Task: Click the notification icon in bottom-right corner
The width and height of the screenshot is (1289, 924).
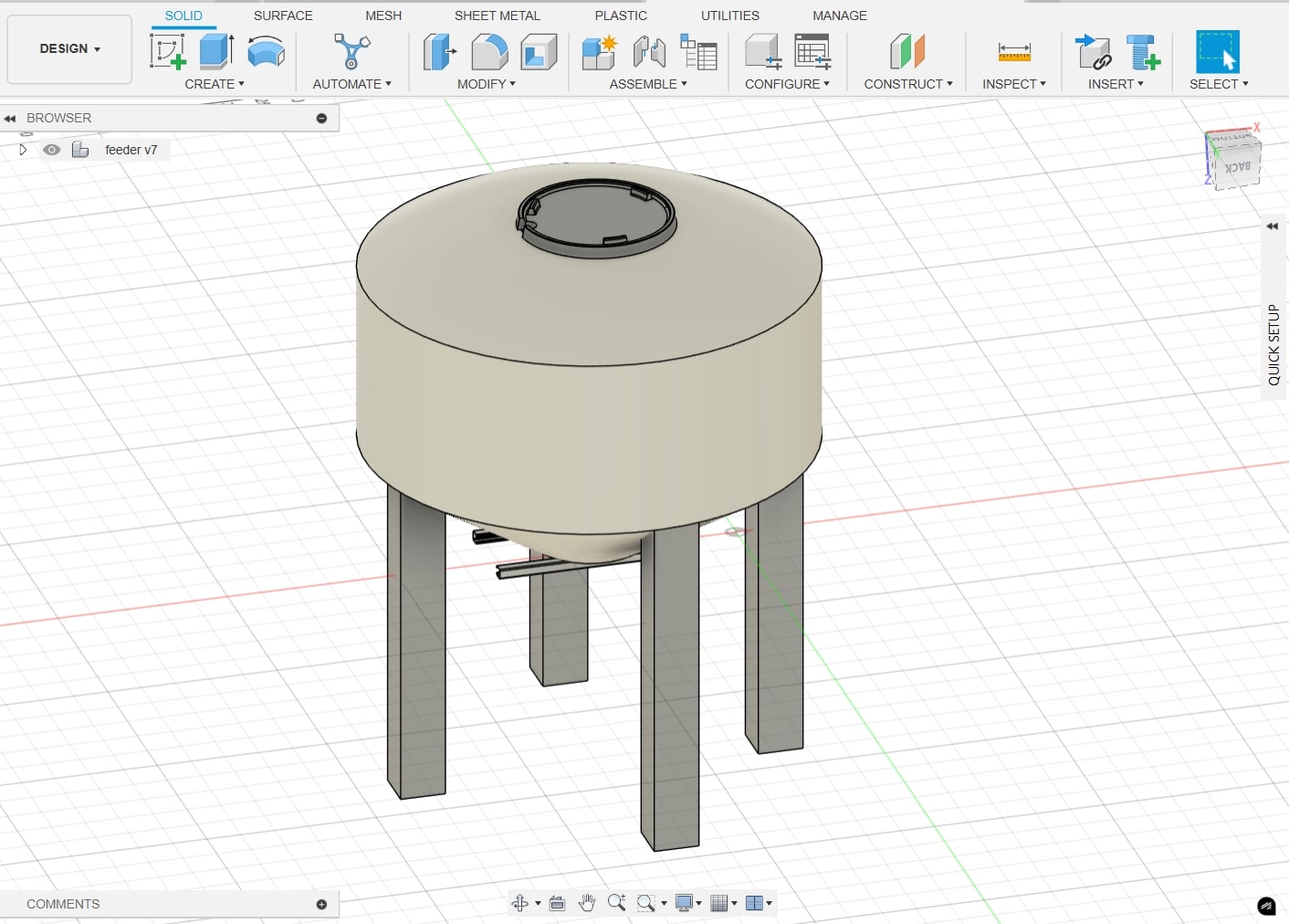Action: tap(1266, 906)
